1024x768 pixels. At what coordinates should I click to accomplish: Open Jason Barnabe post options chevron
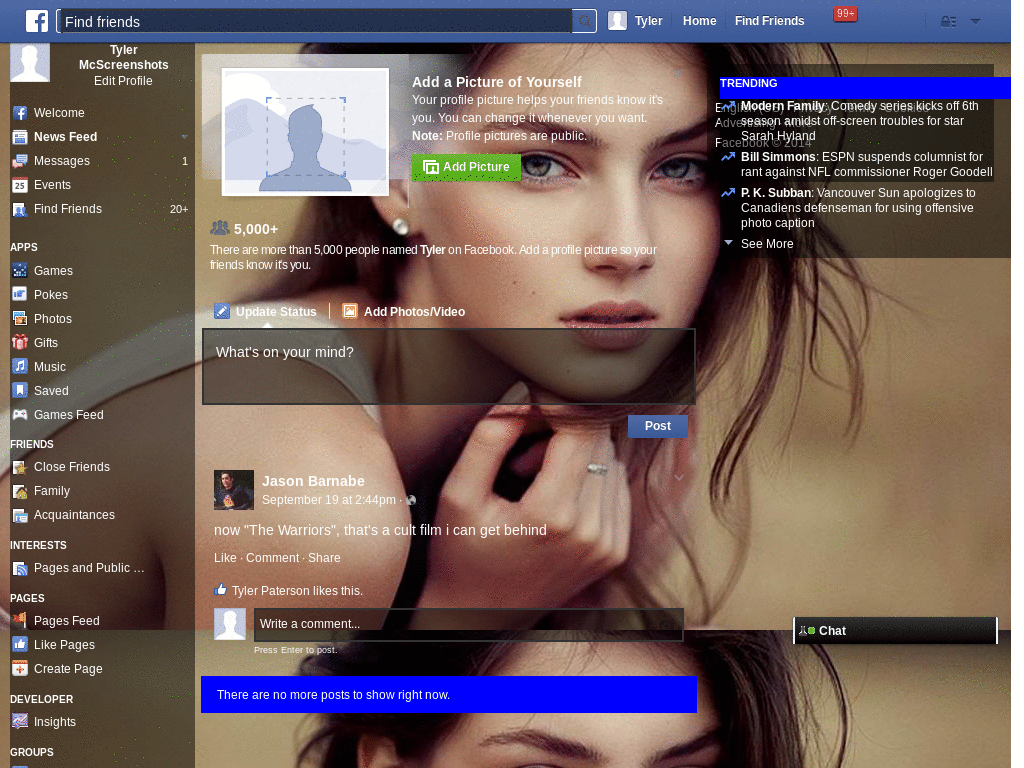(679, 478)
